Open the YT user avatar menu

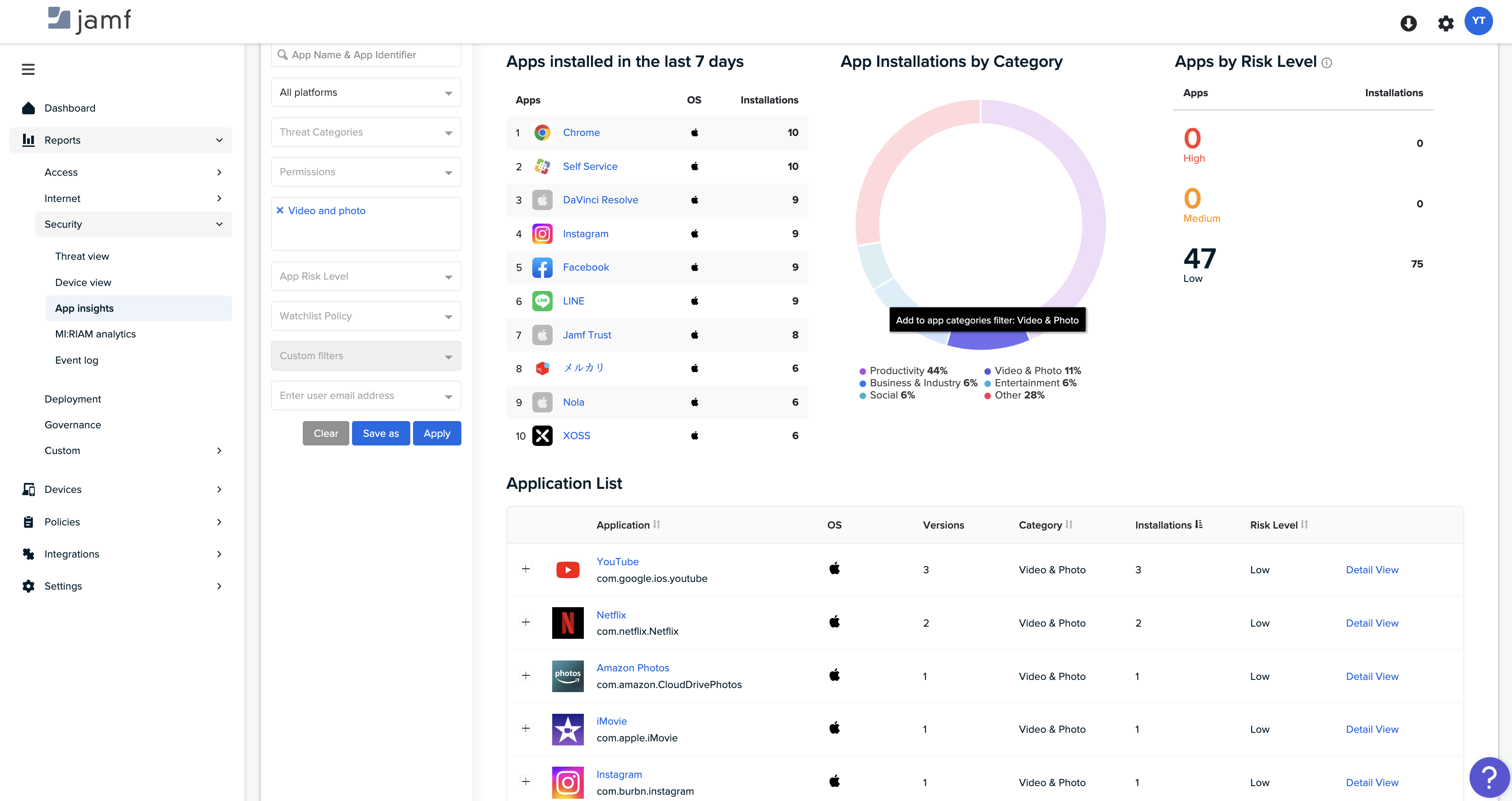click(x=1478, y=21)
